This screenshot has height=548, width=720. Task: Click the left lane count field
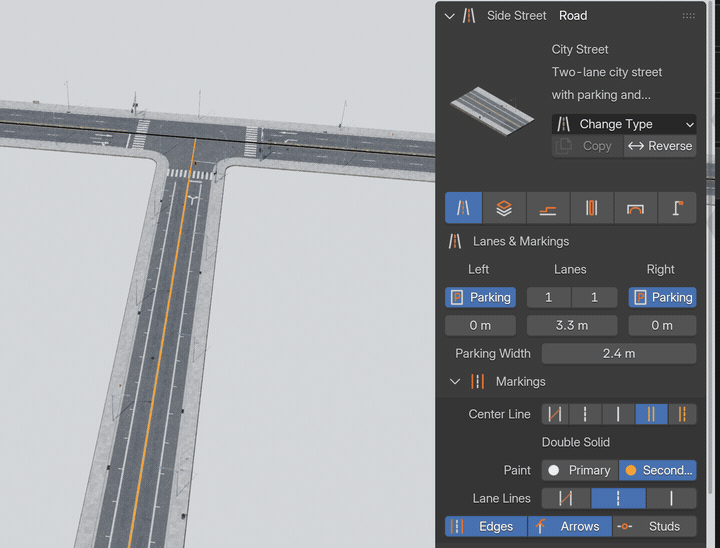(x=549, y=297)
